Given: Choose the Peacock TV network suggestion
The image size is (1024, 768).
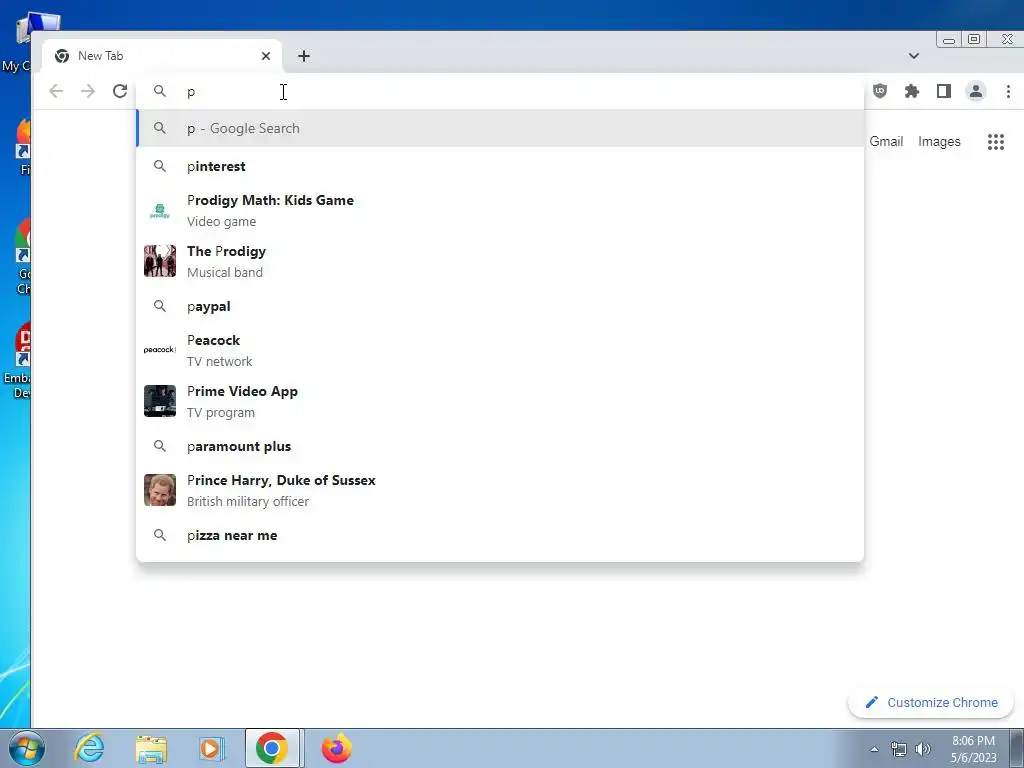Looking at the screenshot, I should click(500, 350).
